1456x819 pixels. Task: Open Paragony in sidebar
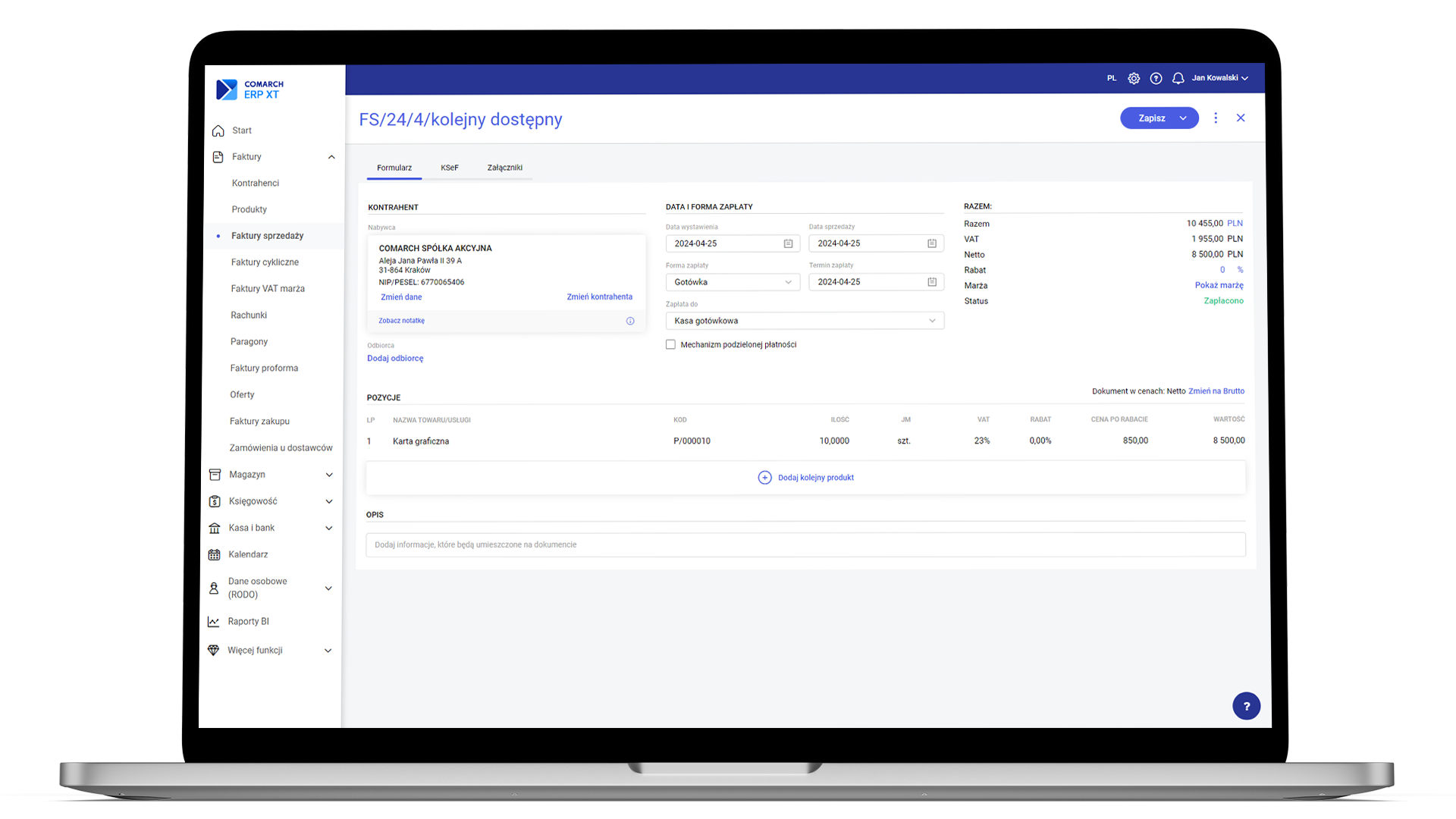click(249, 342)
